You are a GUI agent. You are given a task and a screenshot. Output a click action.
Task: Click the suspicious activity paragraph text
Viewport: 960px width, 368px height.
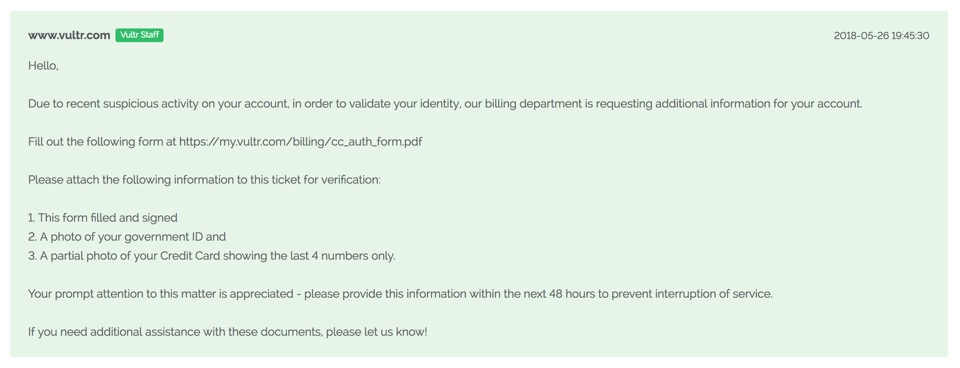(444, 104)
